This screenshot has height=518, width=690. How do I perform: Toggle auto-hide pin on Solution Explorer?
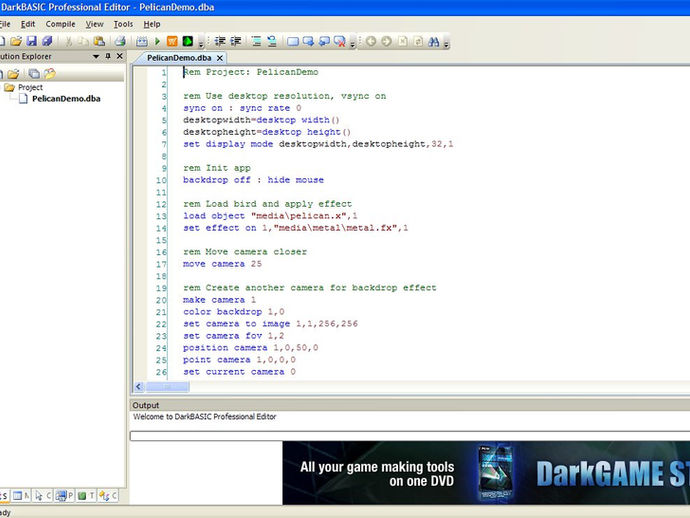(108, 56)
